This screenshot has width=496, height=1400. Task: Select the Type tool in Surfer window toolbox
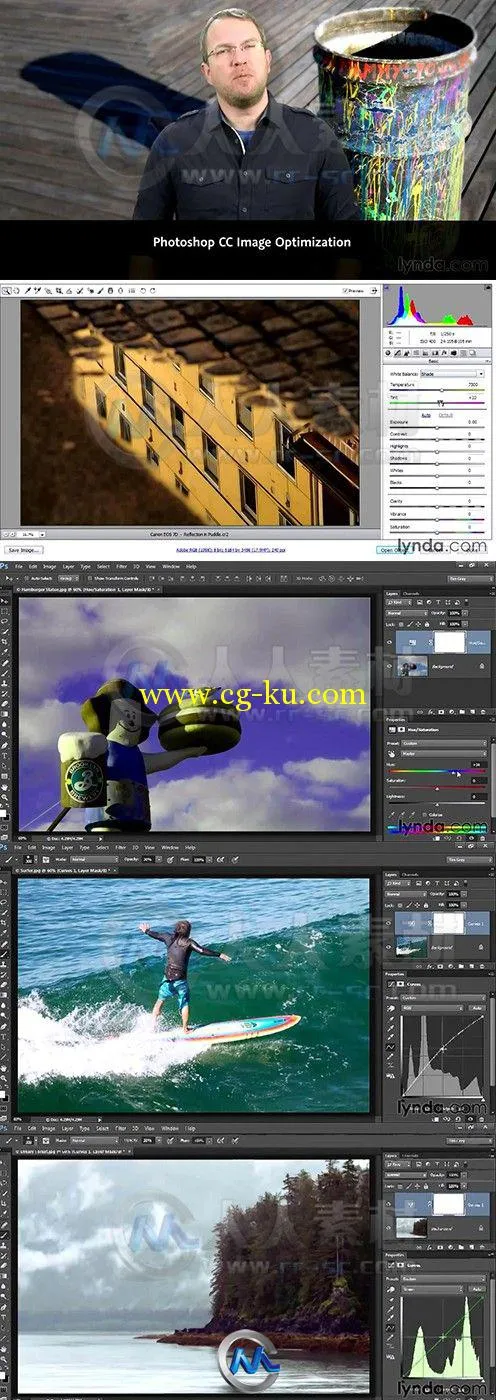5,1037
